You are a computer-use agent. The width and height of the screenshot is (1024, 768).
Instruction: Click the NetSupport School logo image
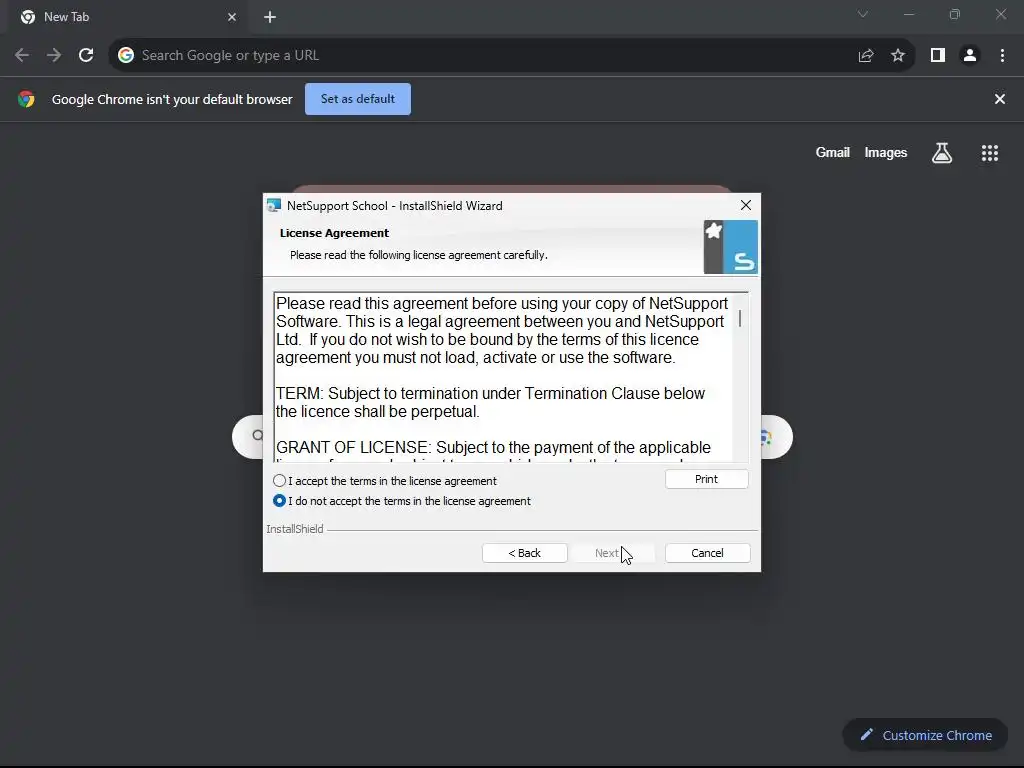click(x=730, y=247)
